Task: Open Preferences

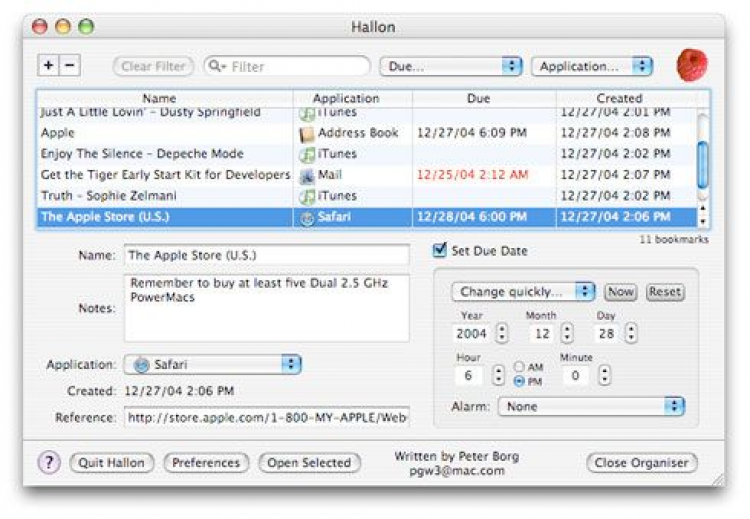Action: click(x=206, y=463)
